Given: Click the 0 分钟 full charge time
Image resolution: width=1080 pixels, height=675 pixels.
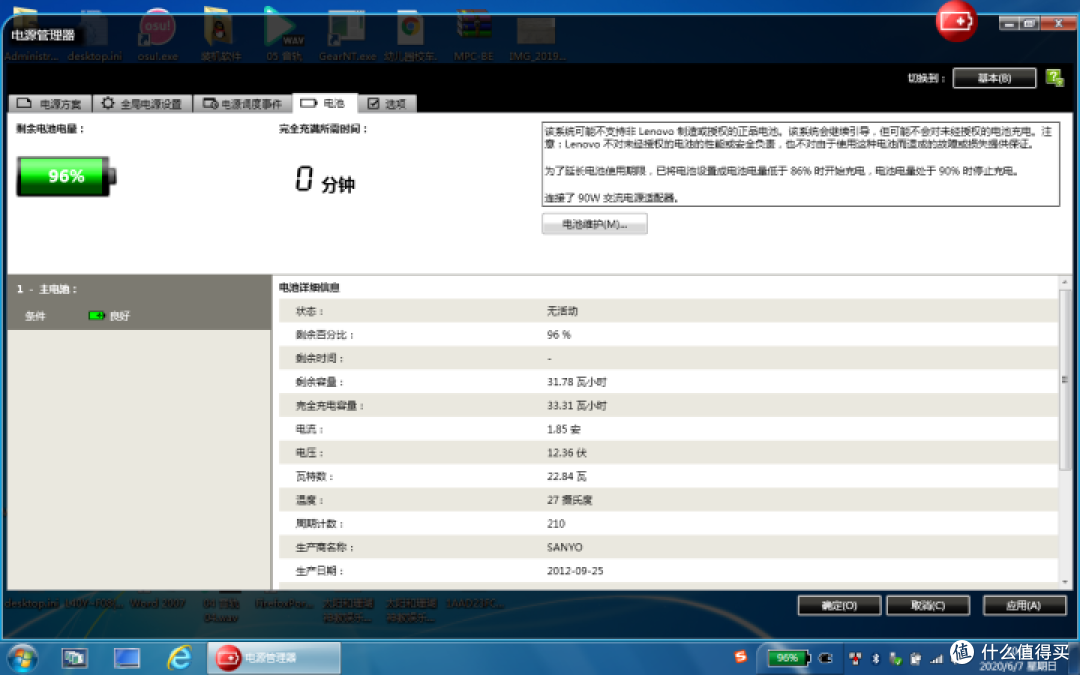Looking at the screenshot, I should tap(324, 179).
